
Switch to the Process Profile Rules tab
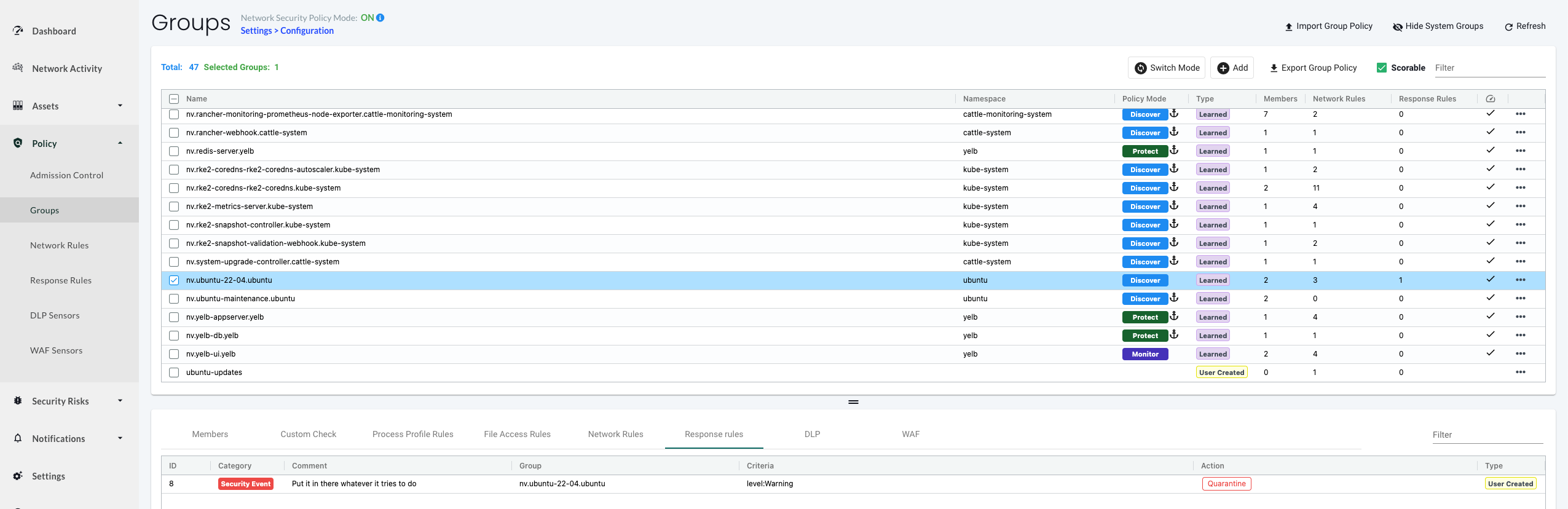(x=413, y=434)
